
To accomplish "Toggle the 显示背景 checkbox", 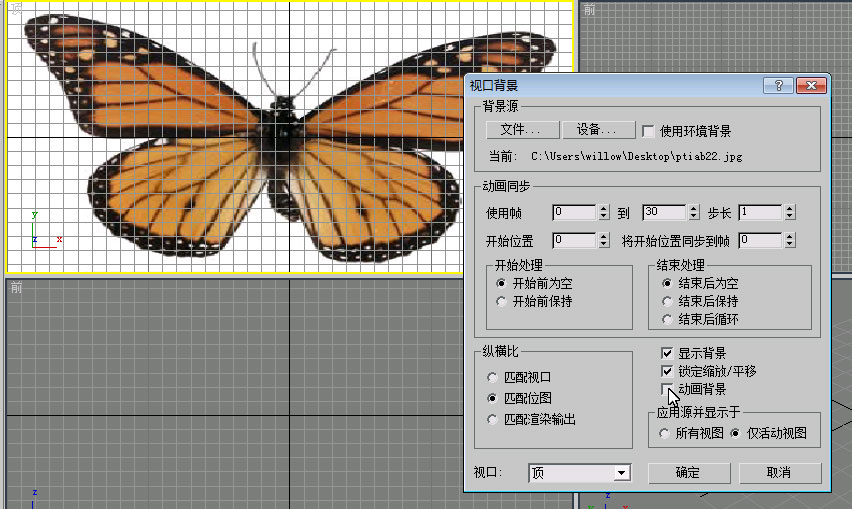I will coord(667,353).
